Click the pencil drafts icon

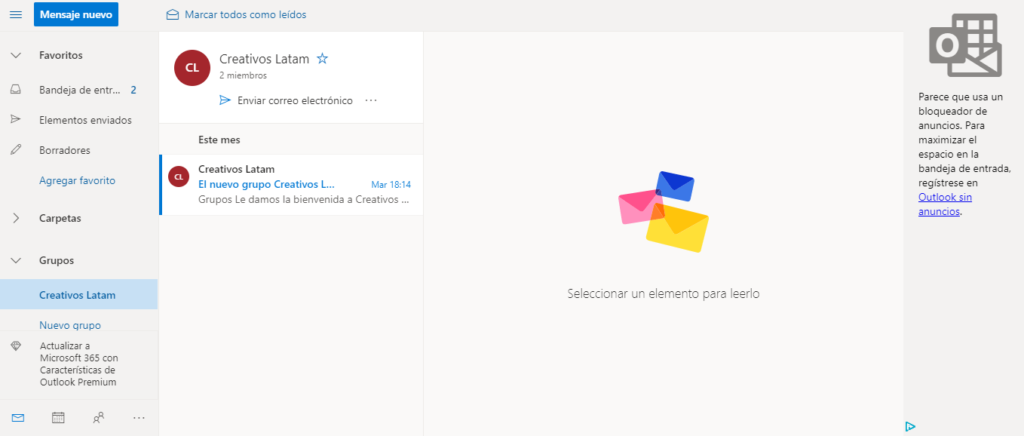click(16, 149)
